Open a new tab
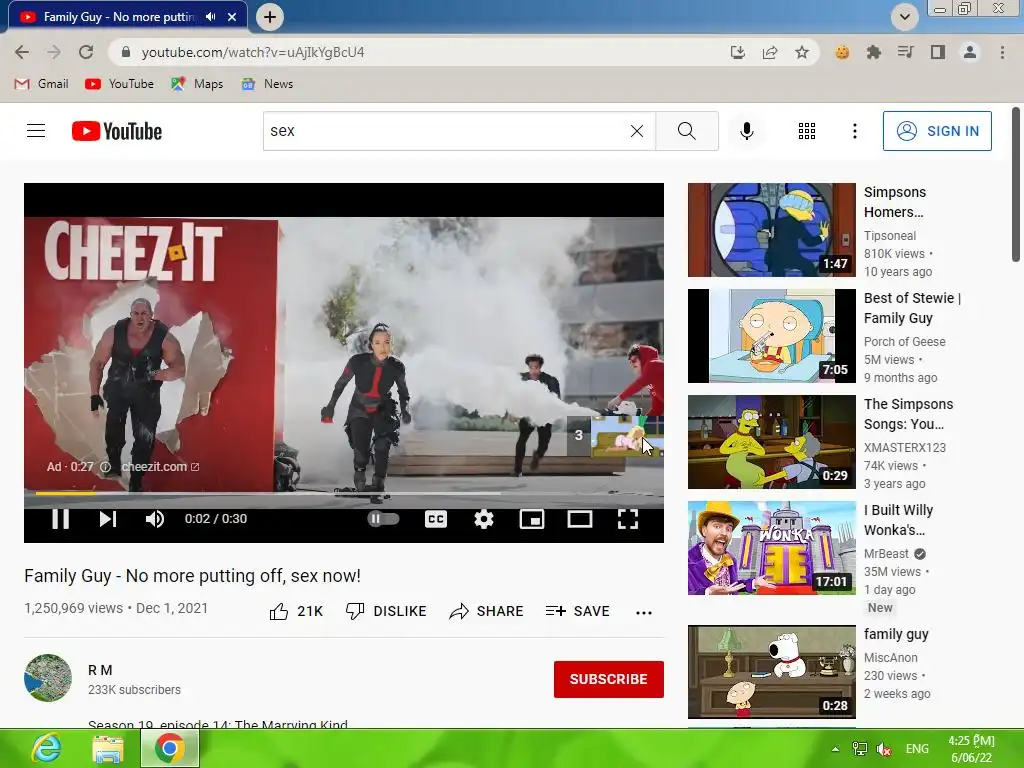This screenshot has width=1024, height=768. (270, 17)
